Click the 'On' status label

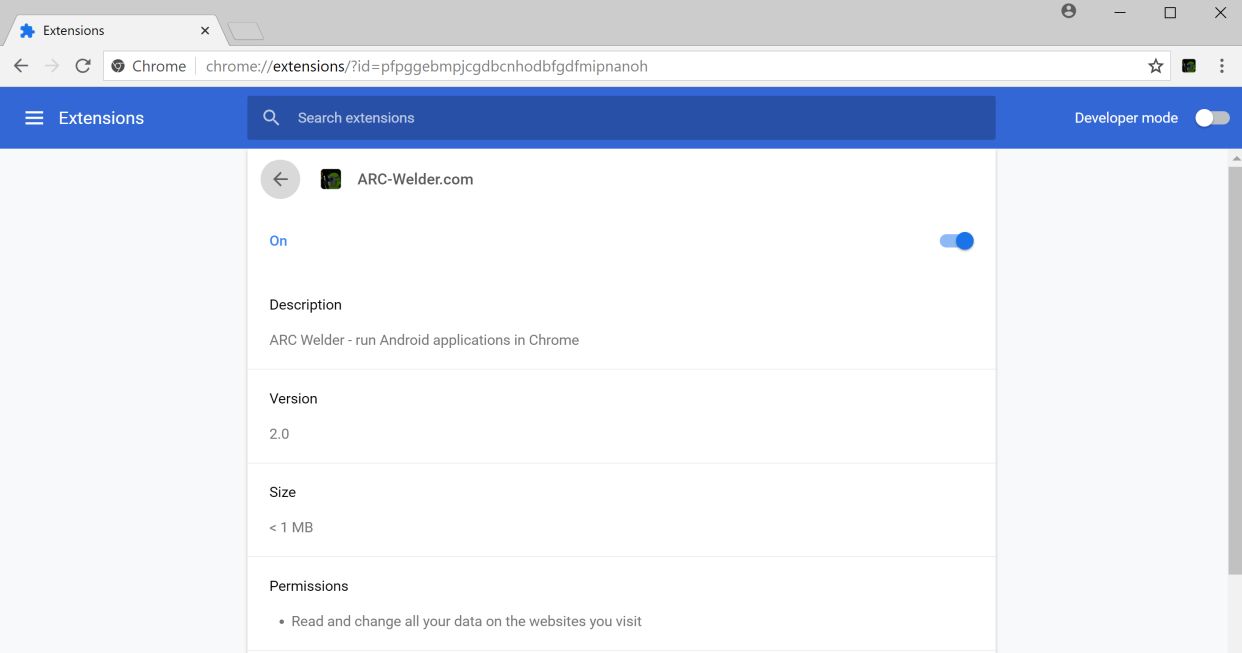278,241
